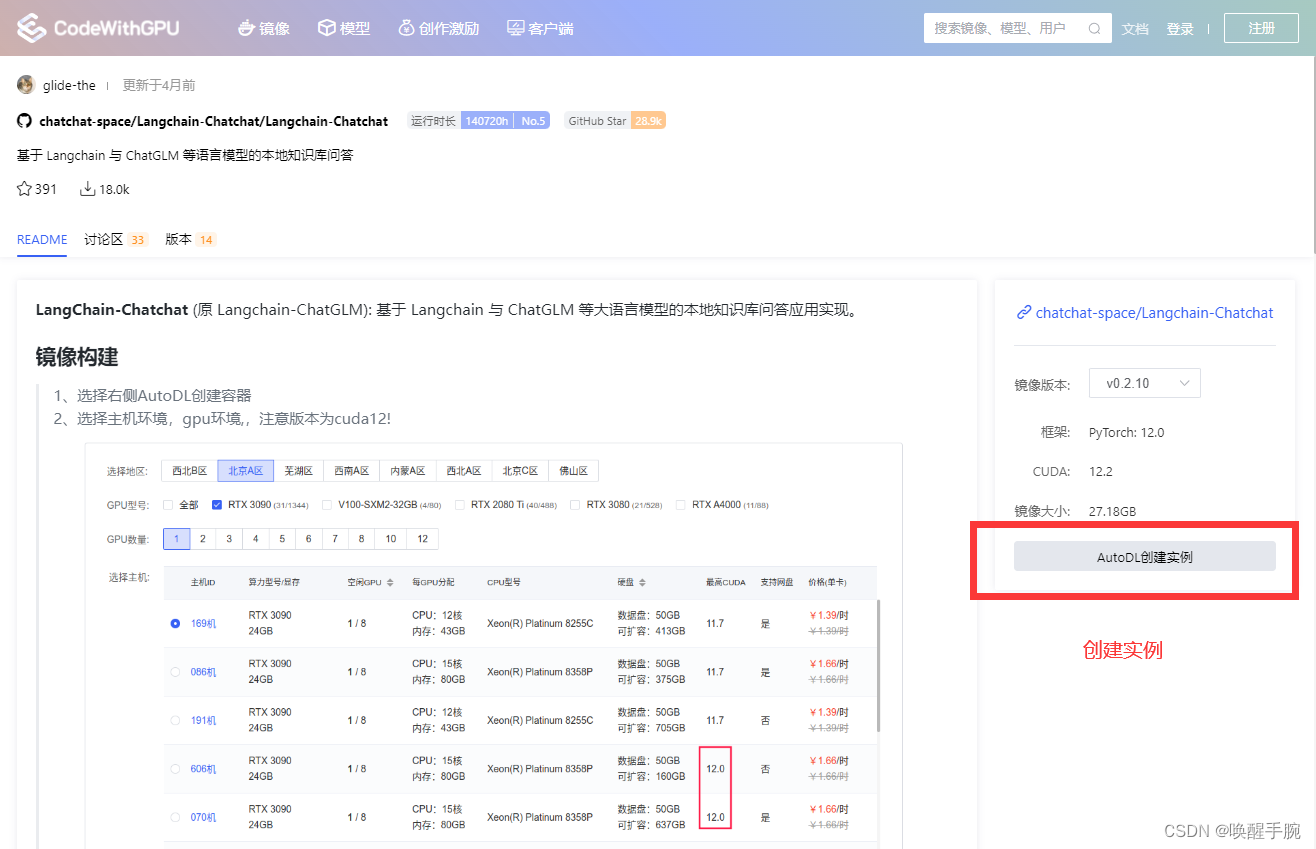This screenshot has width=1316, height=849.
Task: Check the RTX A4000 checkbox
Action: coord(681,505)
